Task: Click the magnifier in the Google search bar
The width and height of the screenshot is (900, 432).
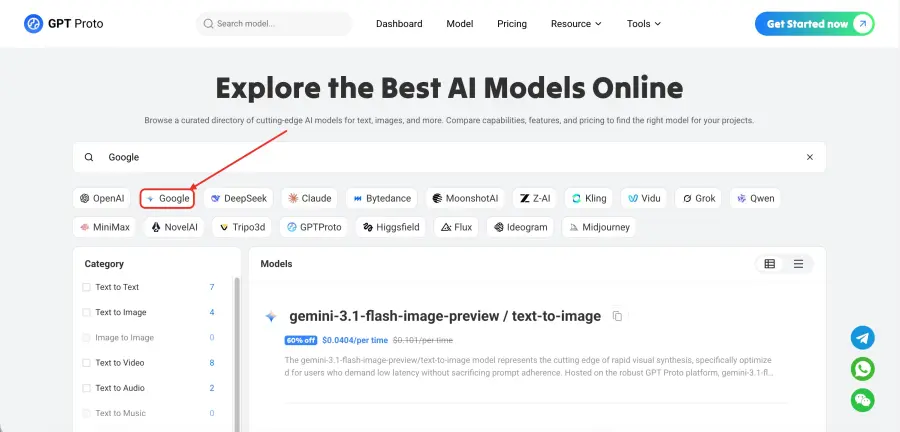Action: [x=89, y=157]
